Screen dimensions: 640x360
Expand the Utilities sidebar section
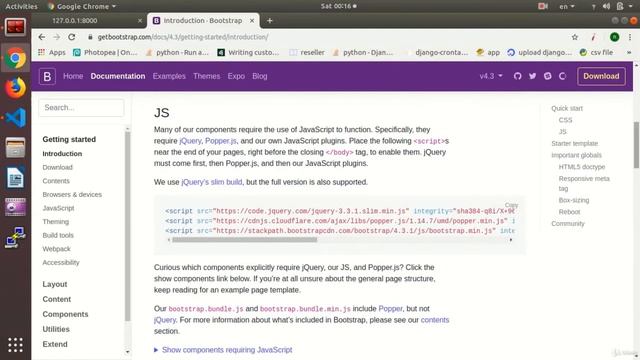56,329
